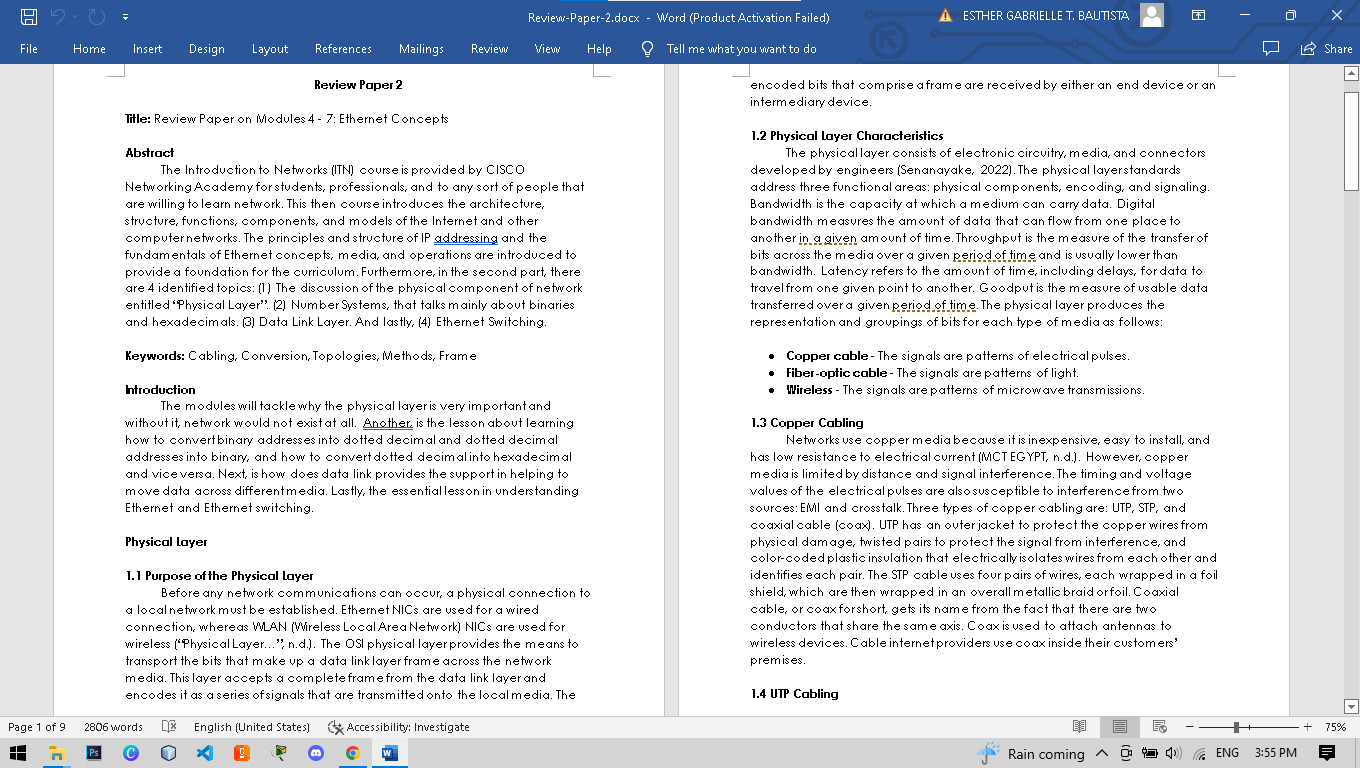This screenshot has width=1360, height=768.
Task: Open the orange app icon in taskbar
Action: click(x=242, y=753)
